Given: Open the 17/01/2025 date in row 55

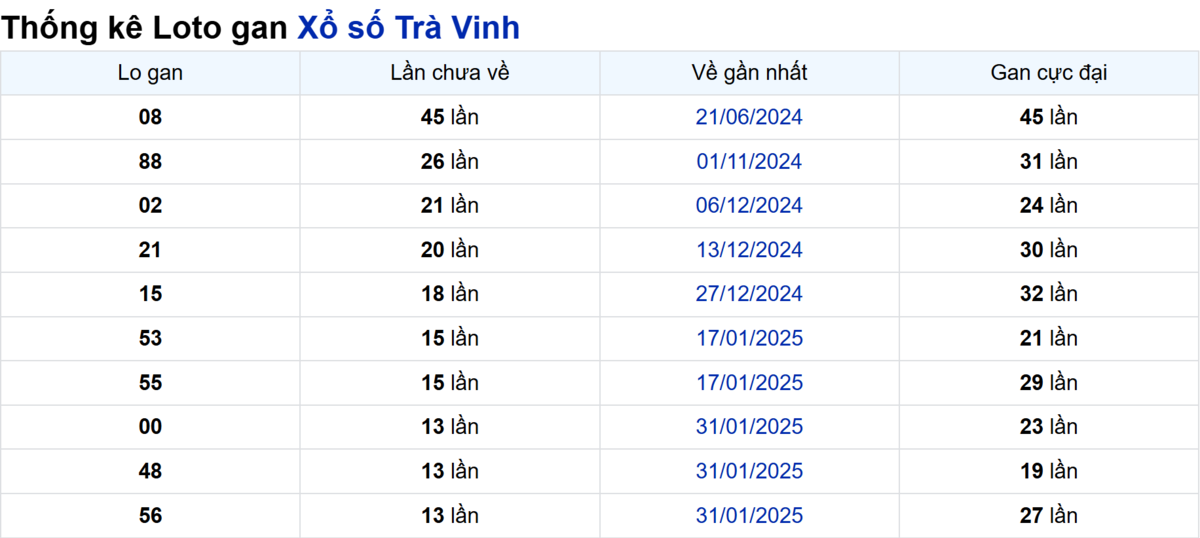Looking at the screenshot, I should (x=749, y=382).
